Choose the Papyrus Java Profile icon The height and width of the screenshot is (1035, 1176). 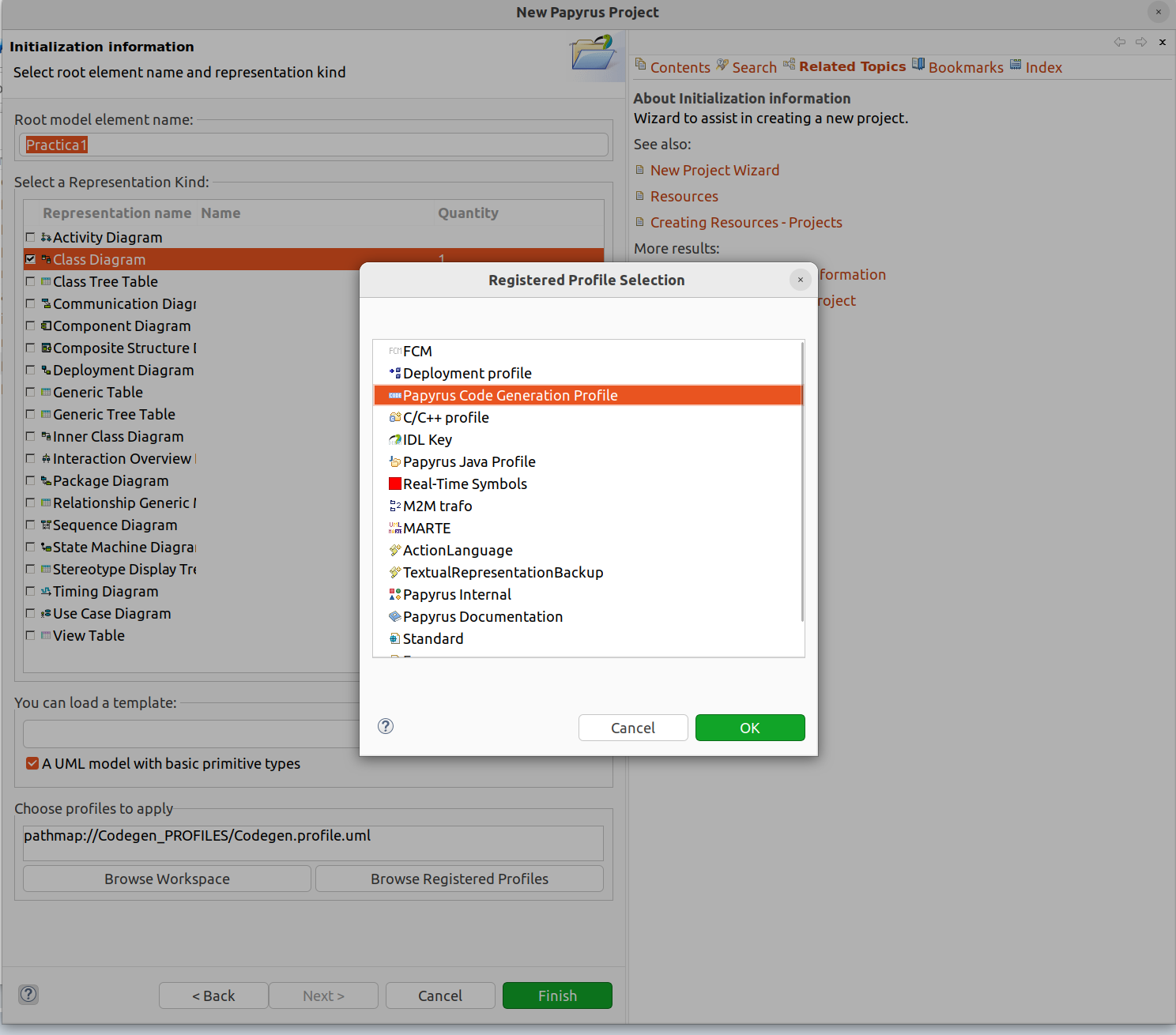(x=395, y=461)
